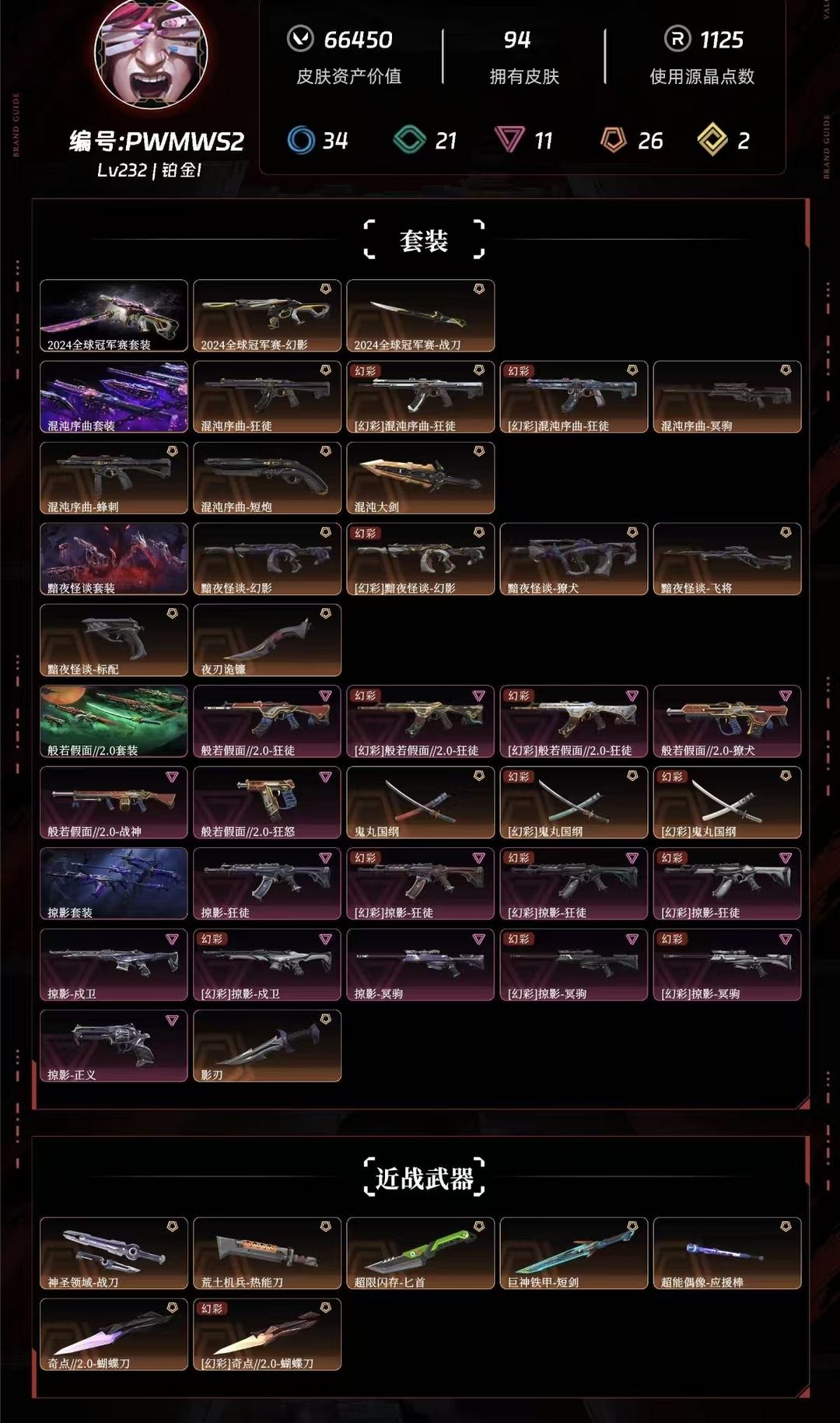Open 2024全球冠军赛套装 bundle thumbnail
Viewport: 840px width, 1423px height.
114,316
